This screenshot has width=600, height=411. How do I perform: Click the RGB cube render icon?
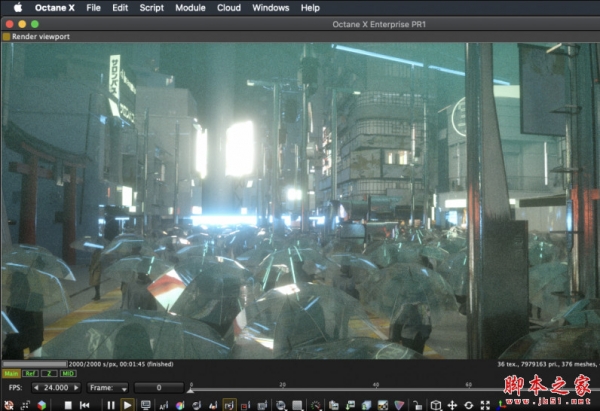click(x=41, y=405)
